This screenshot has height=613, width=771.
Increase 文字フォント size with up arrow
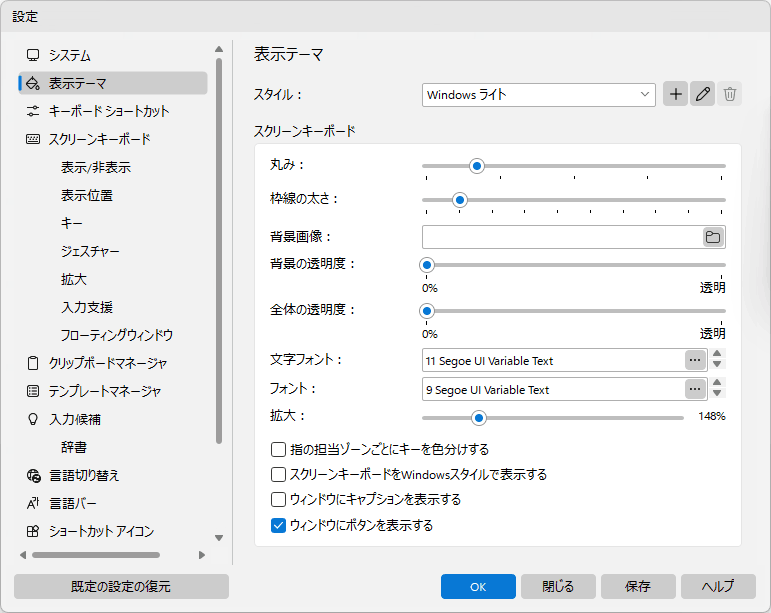[717, 354]
